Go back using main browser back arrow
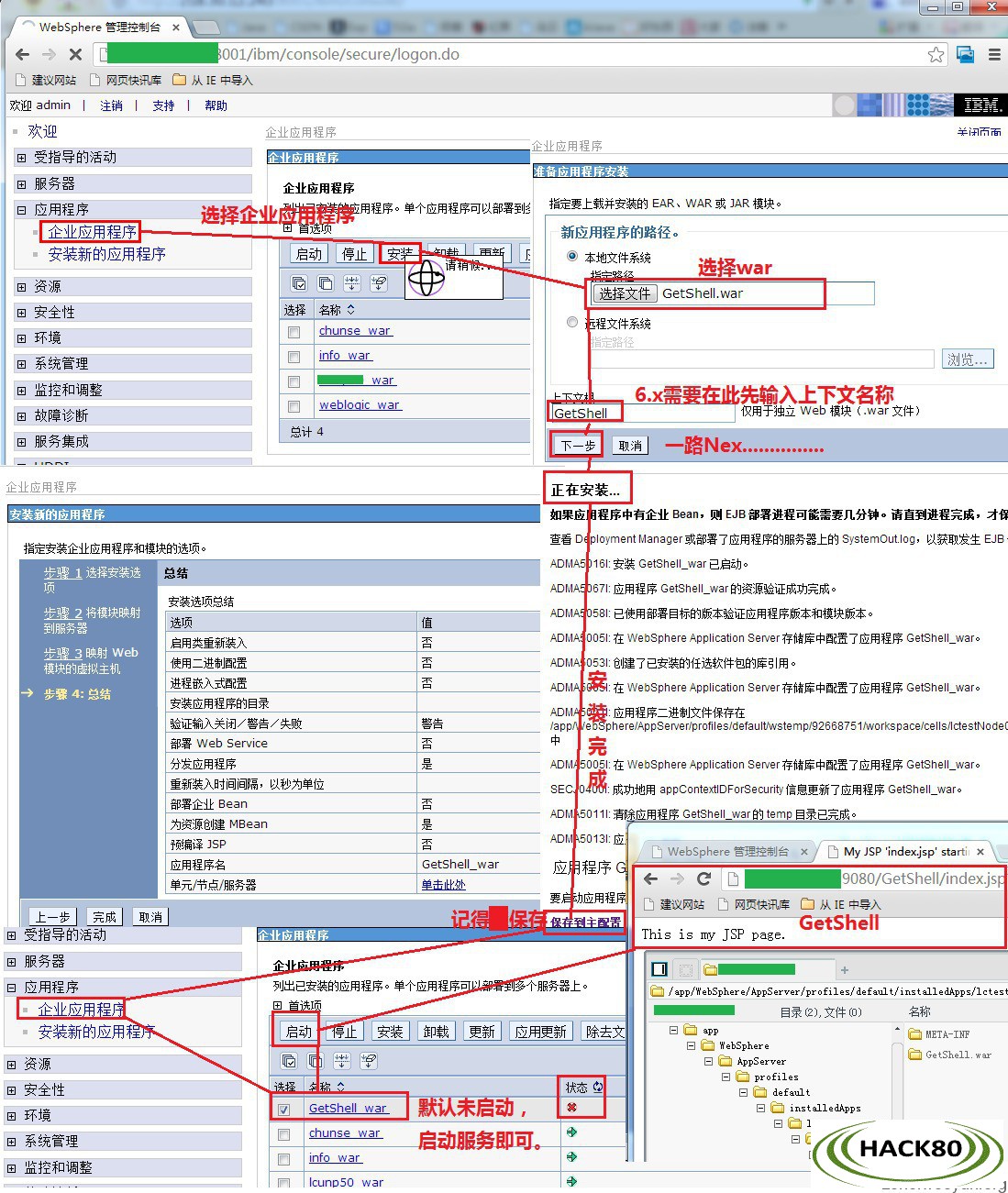 (22, 55)
